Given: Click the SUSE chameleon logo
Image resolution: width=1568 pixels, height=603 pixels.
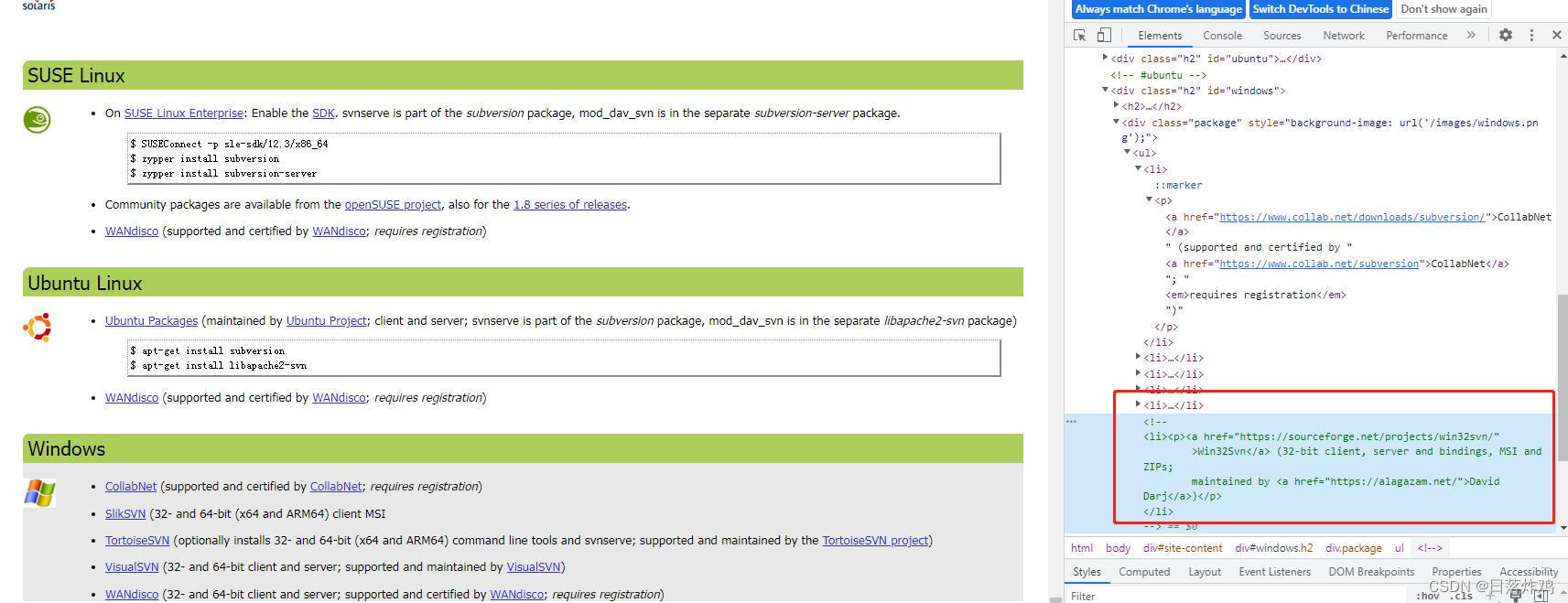Looking at the screenshot, I should (x=37, y=120).
